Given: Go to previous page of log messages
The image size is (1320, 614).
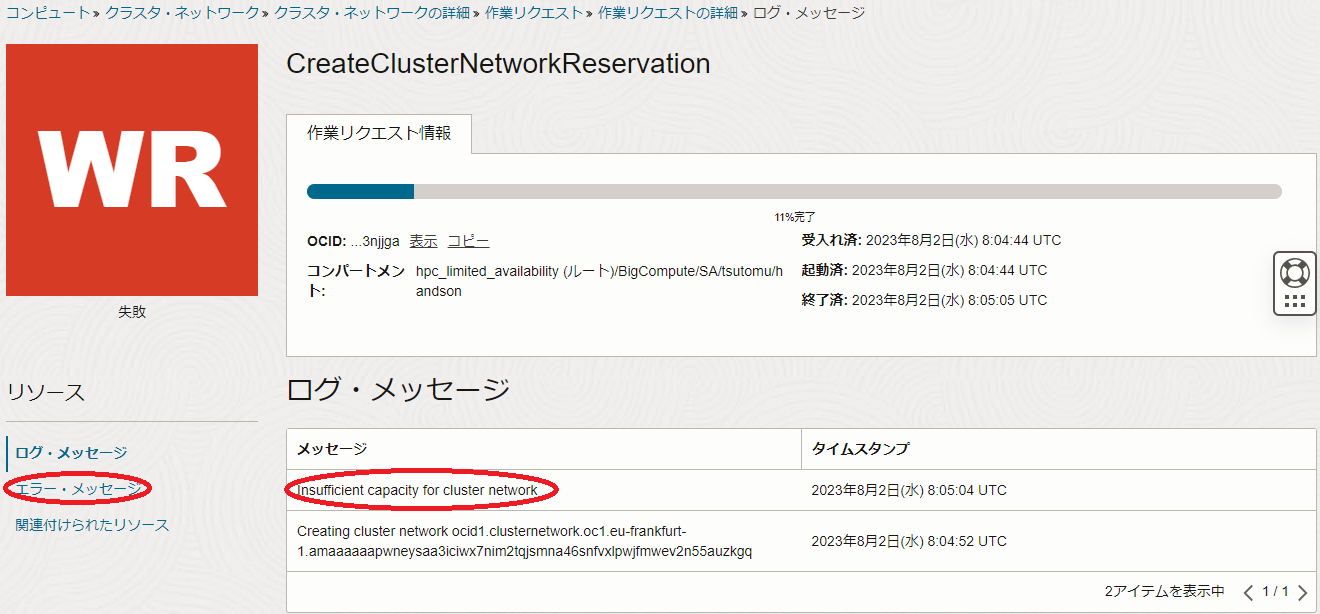Looking at the screenshot, I should (1248, 592).
